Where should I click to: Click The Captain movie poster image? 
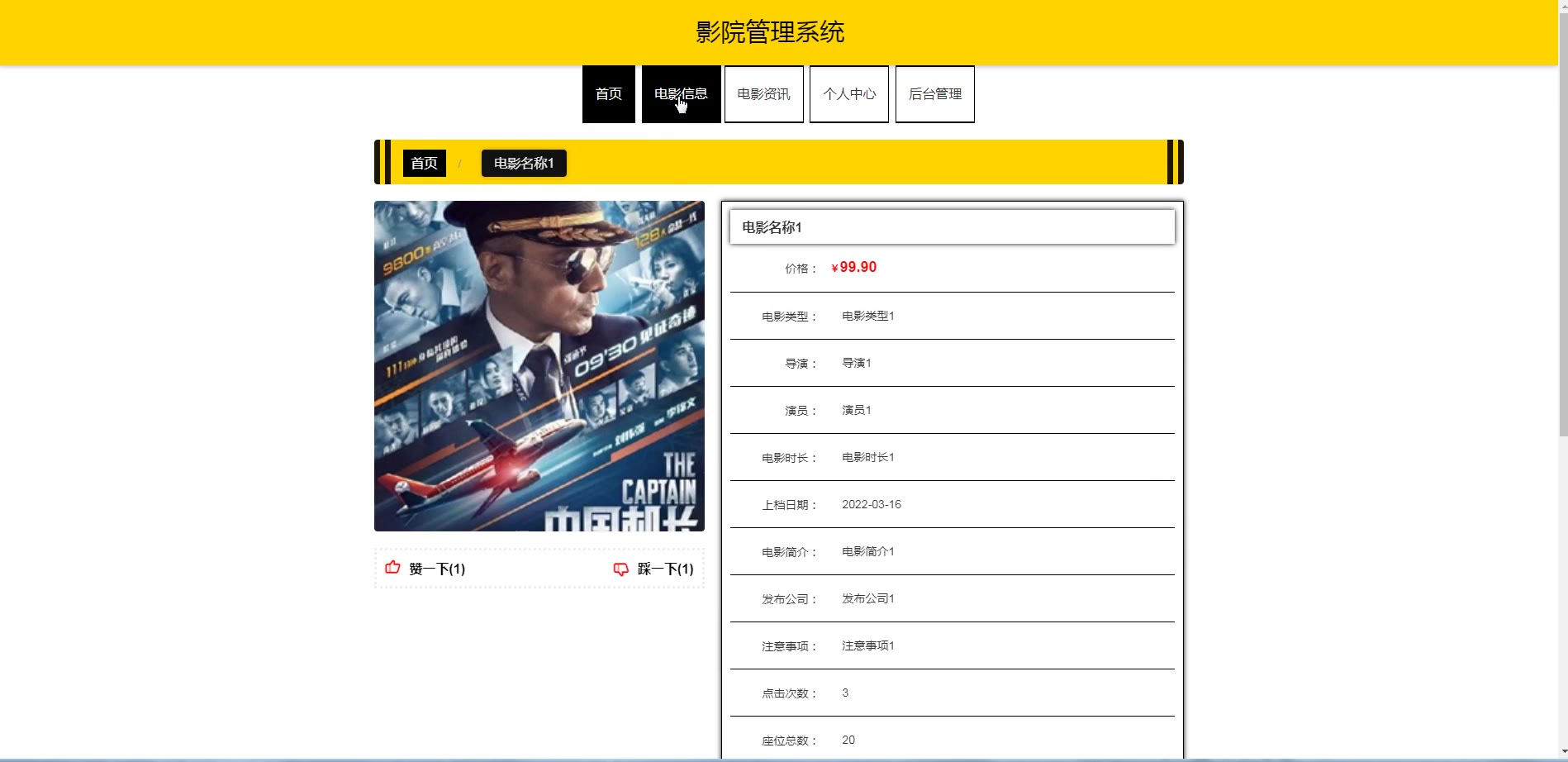click(539, 366)
